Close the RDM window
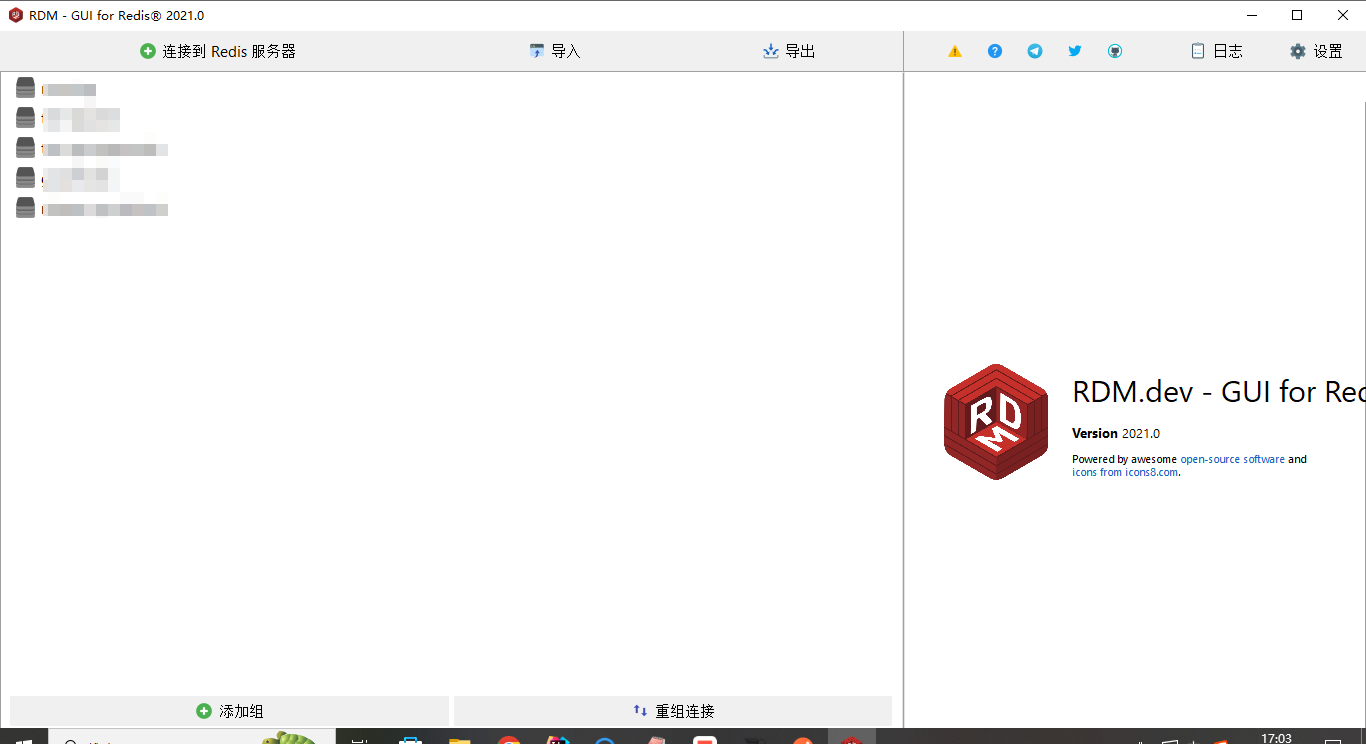Image resolution: width=1366 pixels, height=744 pixels. click(x=1343, y=15)
